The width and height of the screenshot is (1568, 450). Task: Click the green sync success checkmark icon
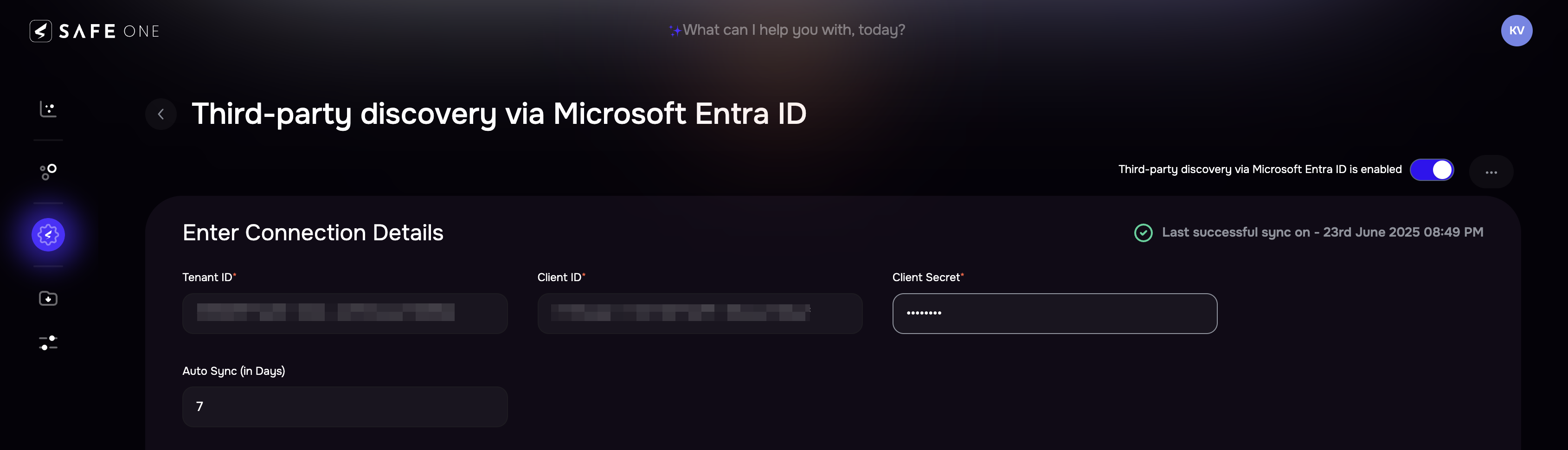(x=1143, y=232)
